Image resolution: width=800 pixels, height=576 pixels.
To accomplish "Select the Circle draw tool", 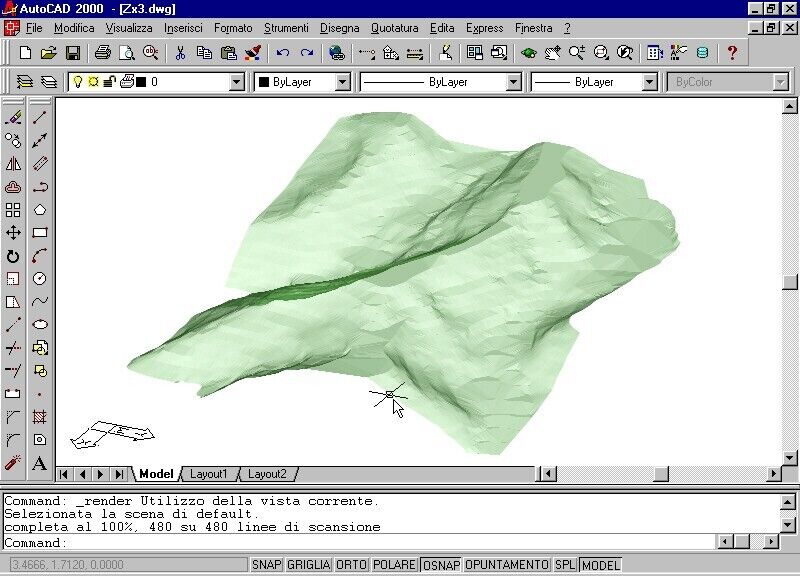I will point(40,279).
